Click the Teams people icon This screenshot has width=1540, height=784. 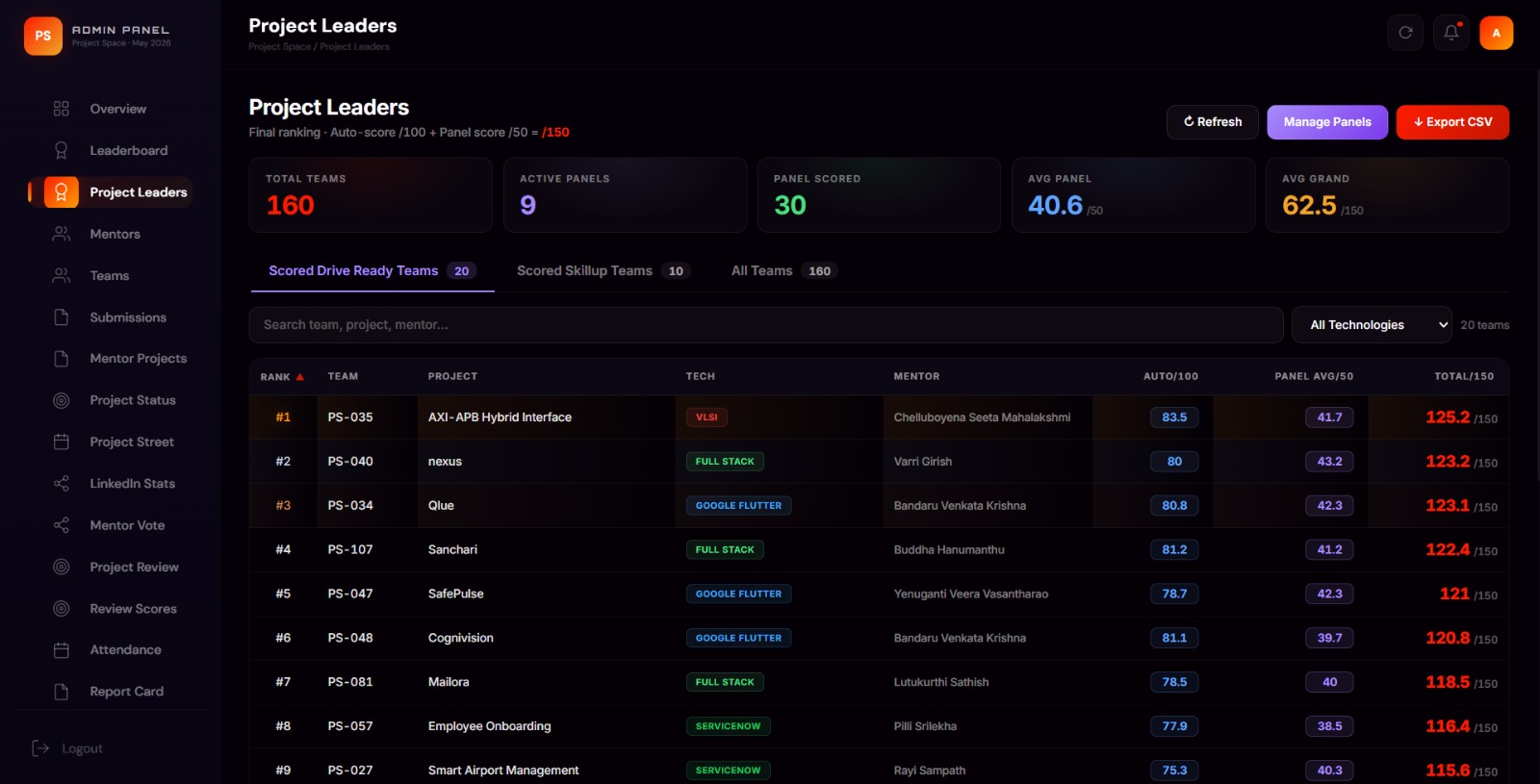click(x=62, y=275)
